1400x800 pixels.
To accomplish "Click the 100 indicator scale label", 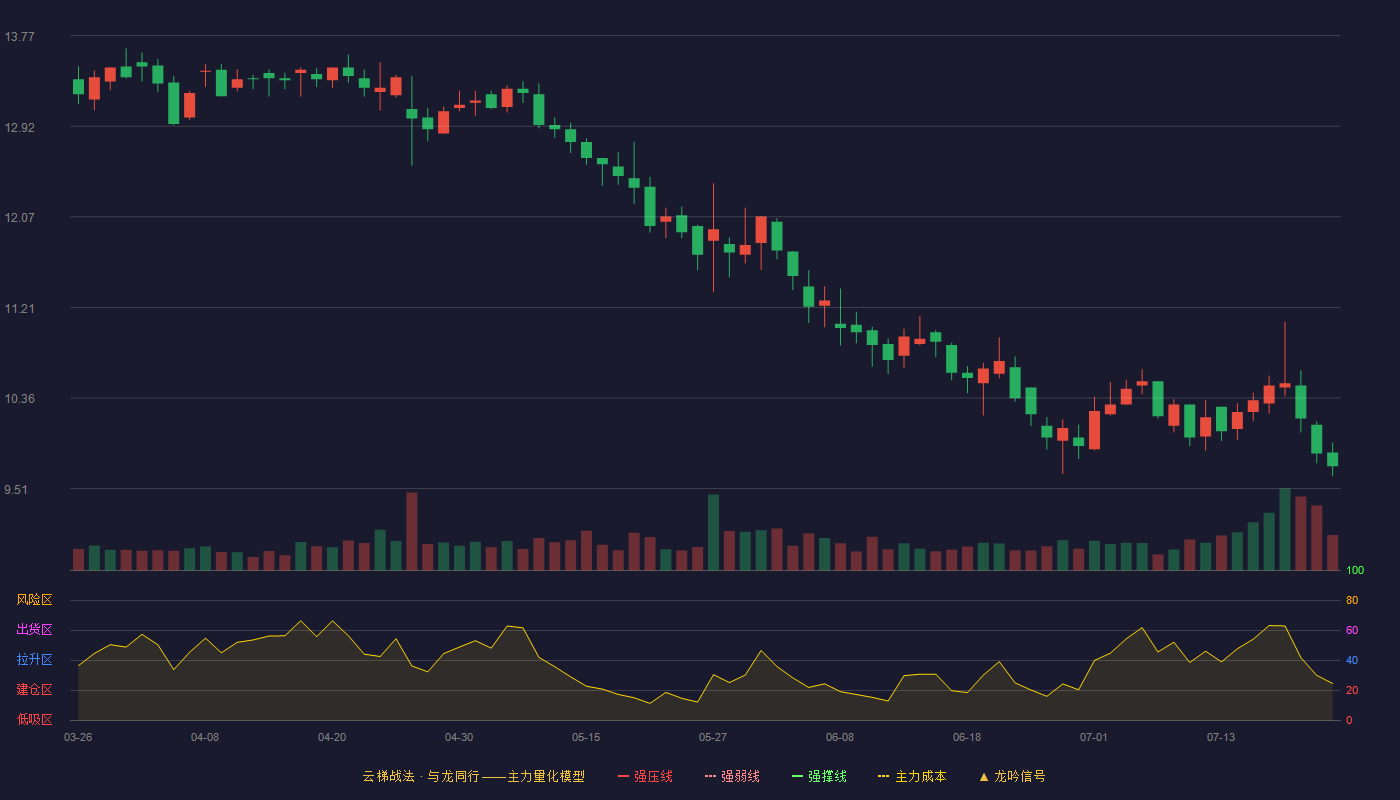I will 1355,571.
